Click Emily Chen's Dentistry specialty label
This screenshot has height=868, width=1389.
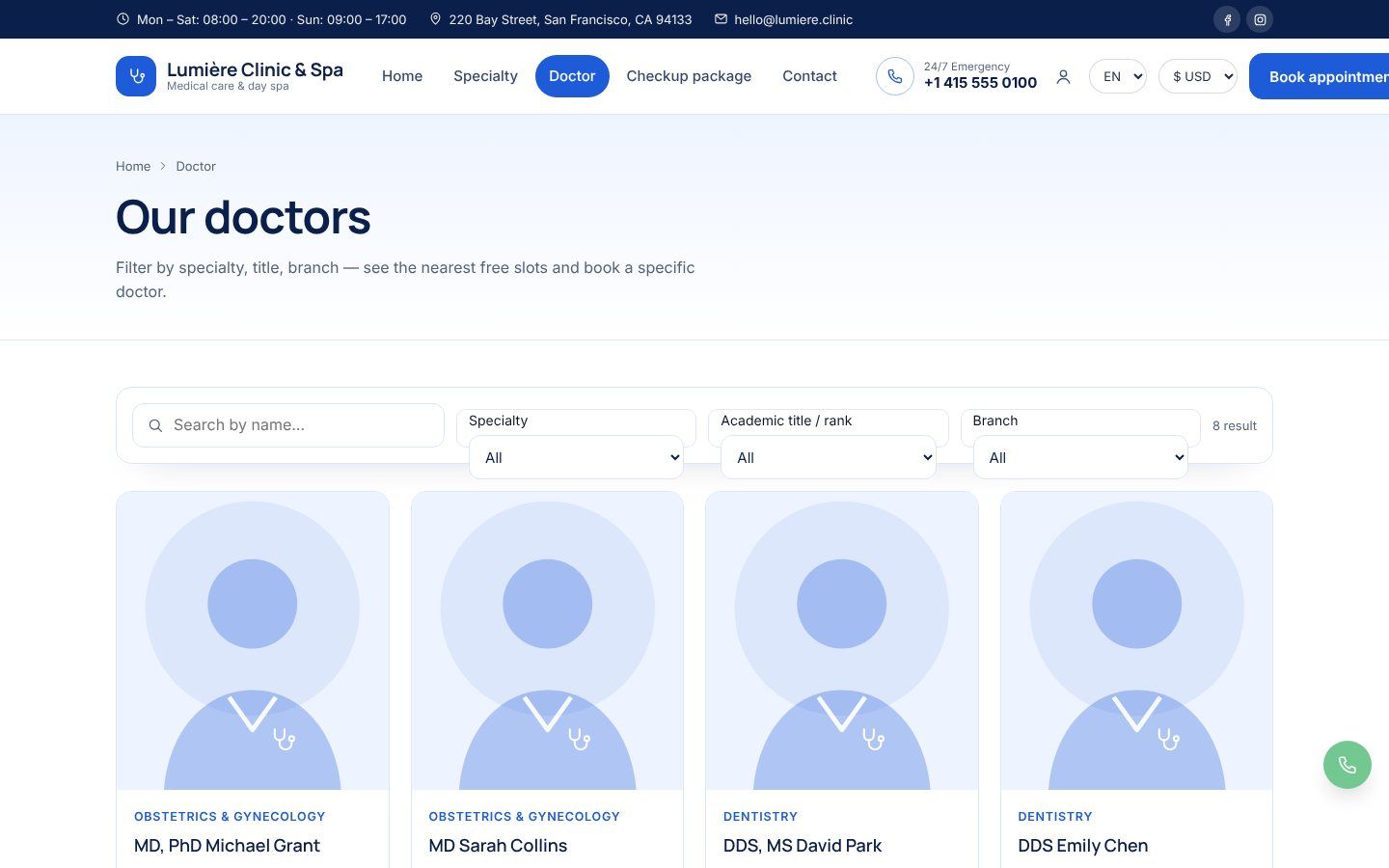(x=1055, y=816)
